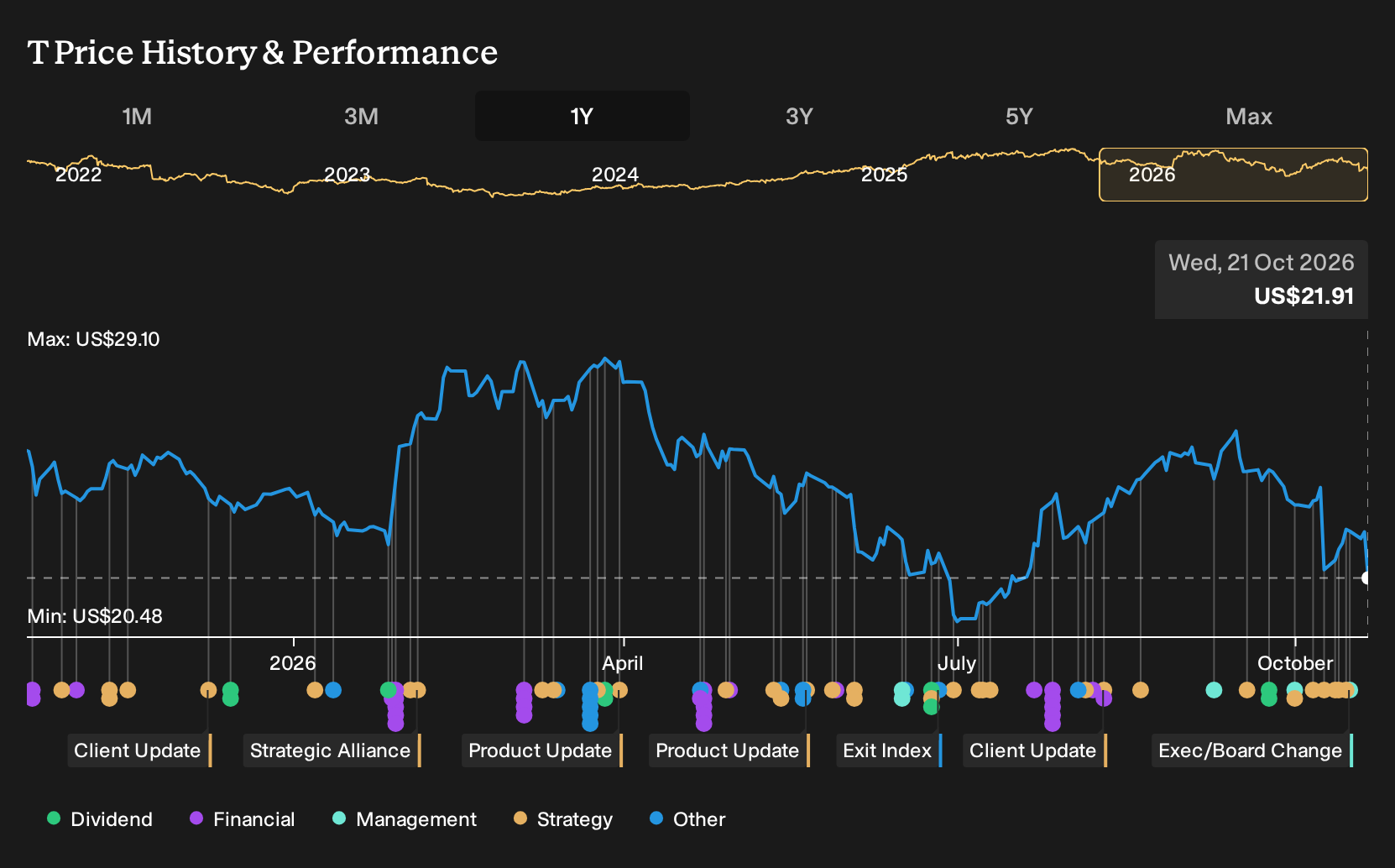Image resolution: width=1395 pixels, height=868 pixels.
Task: Toggle the Other legend filter
Action: click(687, 819)
